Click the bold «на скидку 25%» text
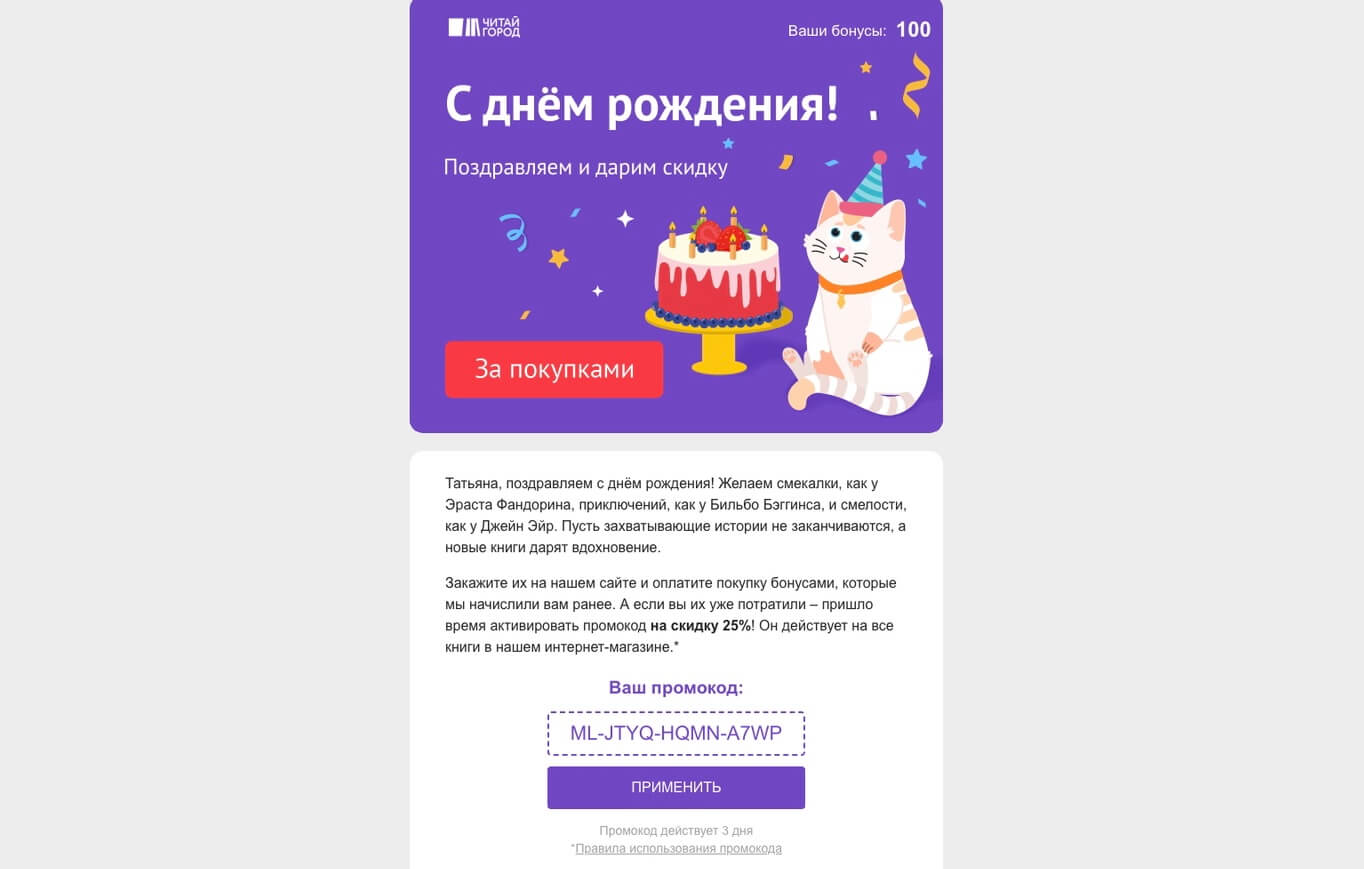 point(700,626)
